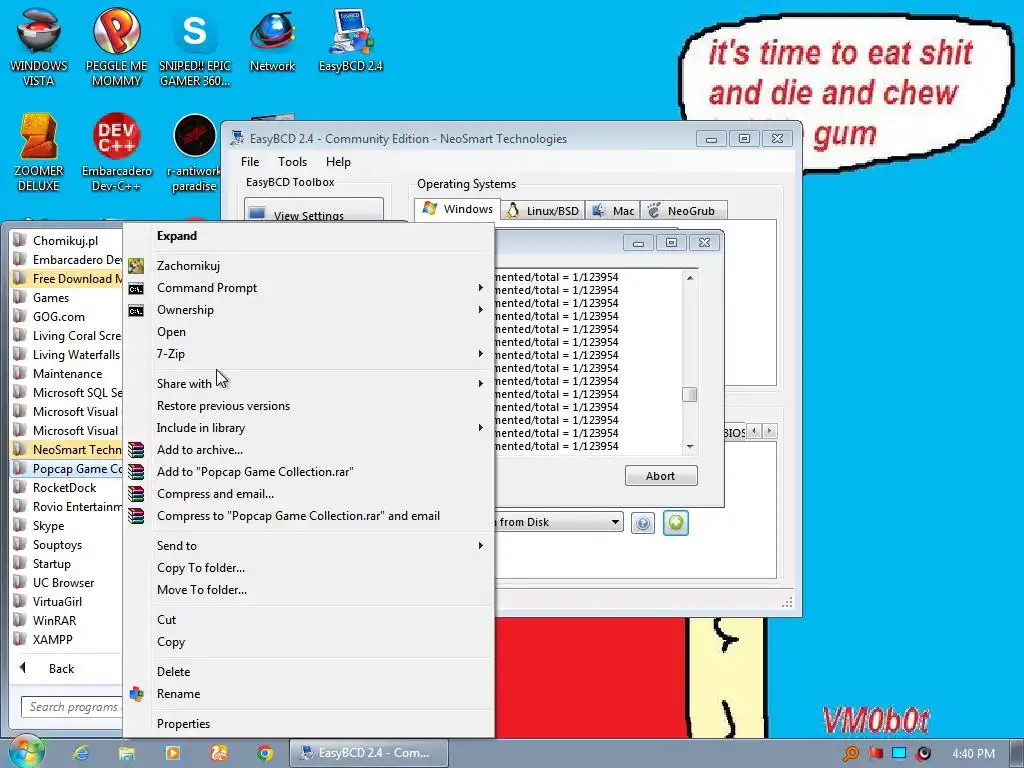Launch Google Chrome from the taskbar
The image size is (1024, 768).
pos(264,753)
